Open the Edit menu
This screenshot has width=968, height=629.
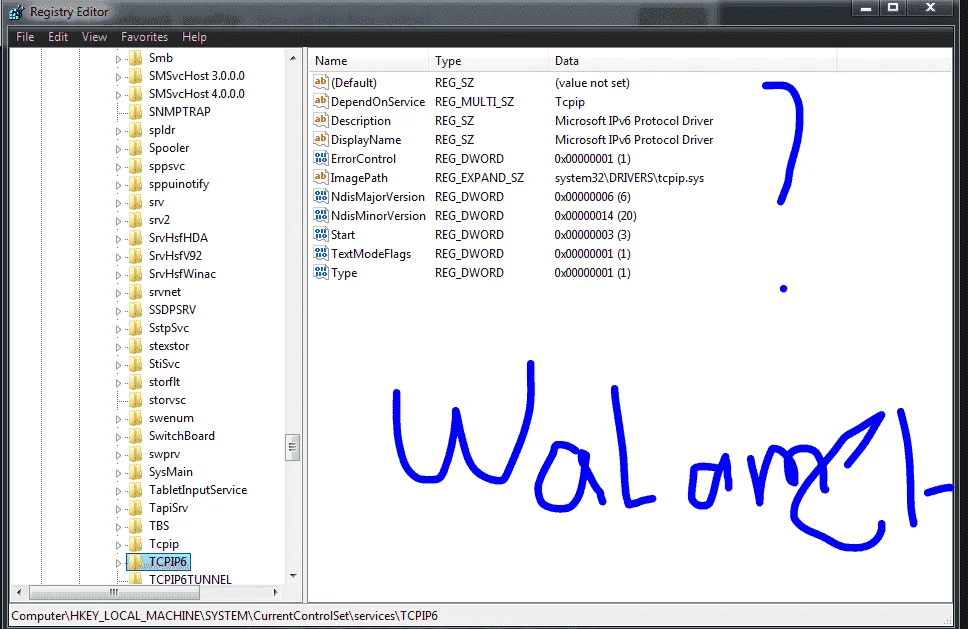pos(57,37)
